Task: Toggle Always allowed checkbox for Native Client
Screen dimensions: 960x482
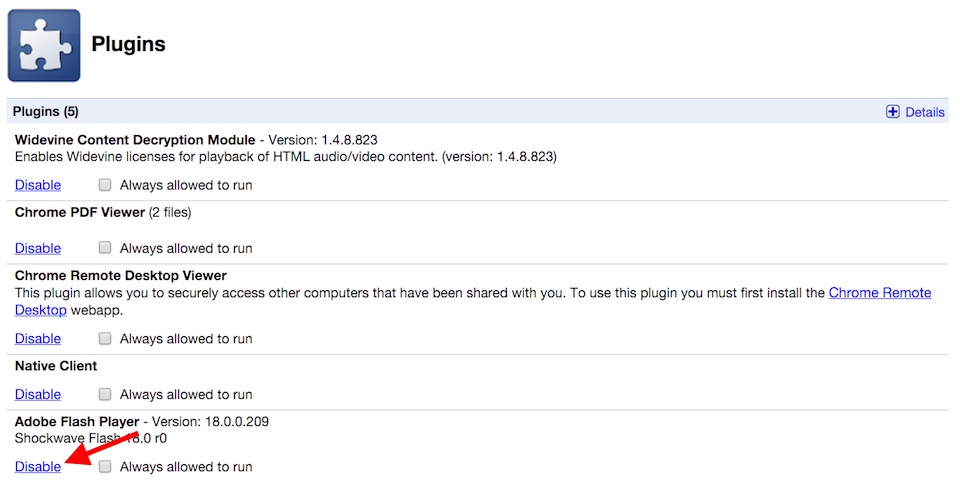Action: (x=105, y=394)
